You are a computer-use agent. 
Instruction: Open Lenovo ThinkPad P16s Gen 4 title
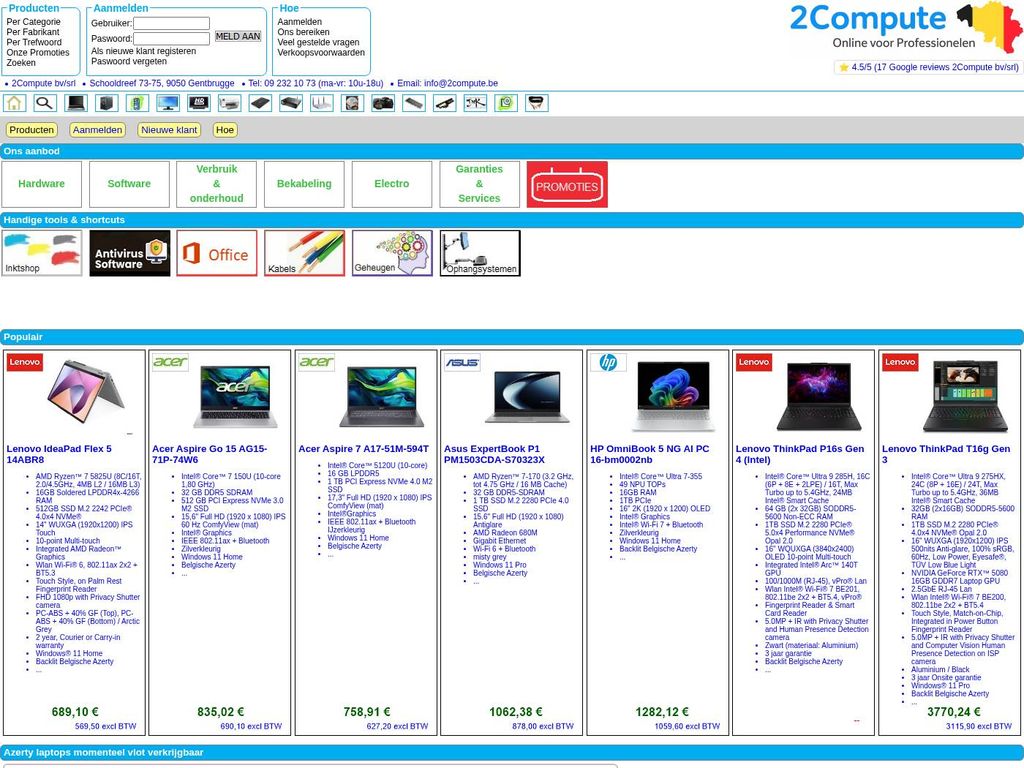point(800,455)
